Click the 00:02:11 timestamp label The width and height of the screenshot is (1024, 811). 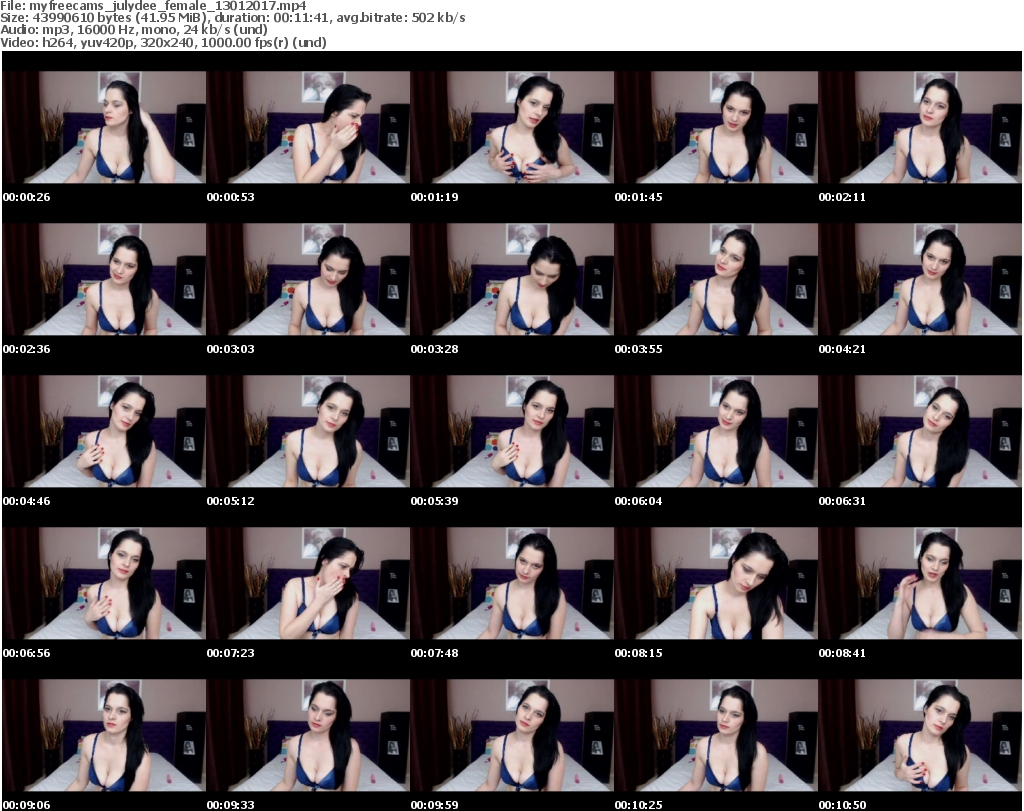tap(842, 197)
